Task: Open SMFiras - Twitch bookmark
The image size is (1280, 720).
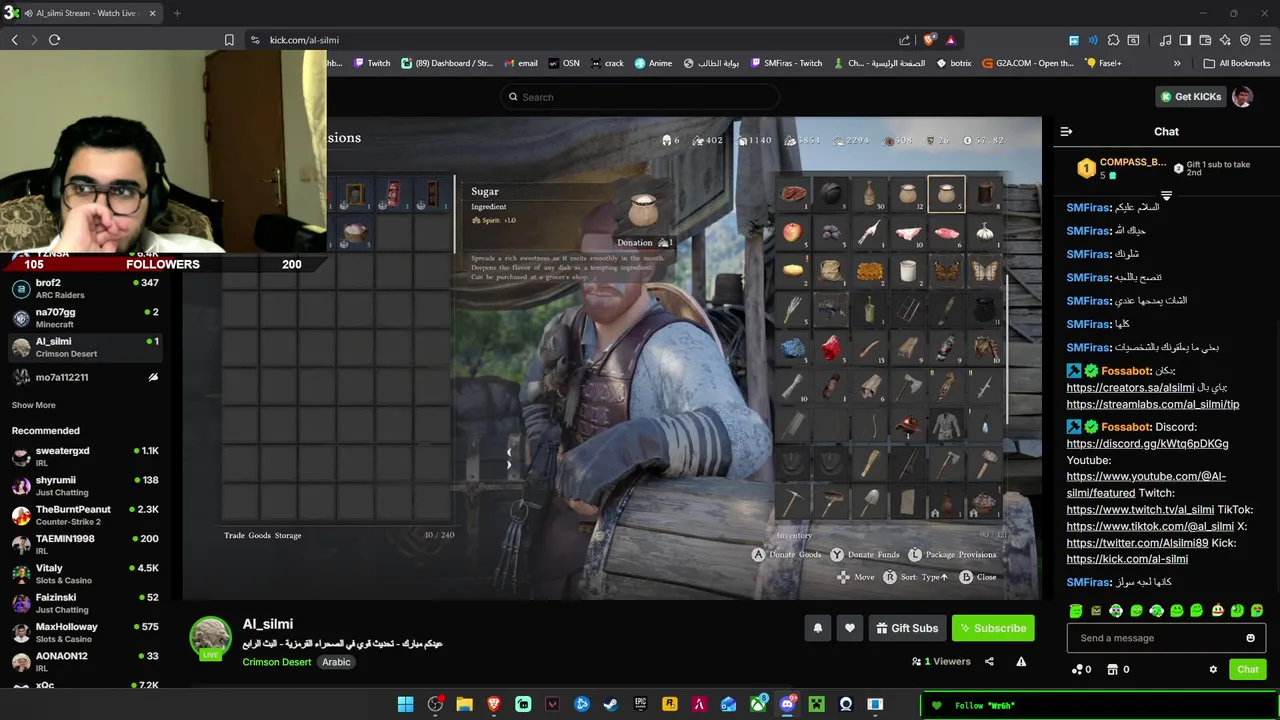Action: pos(784,63)
